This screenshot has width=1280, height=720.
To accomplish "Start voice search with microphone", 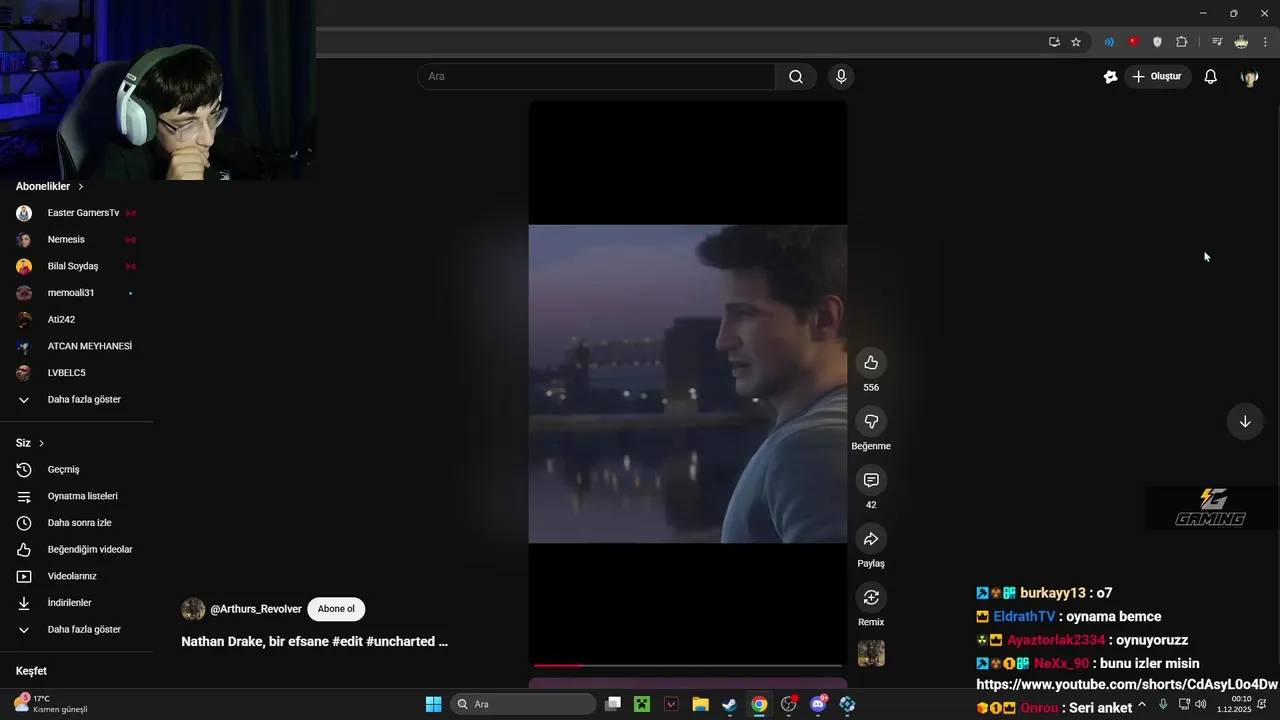I will (841, 76).
